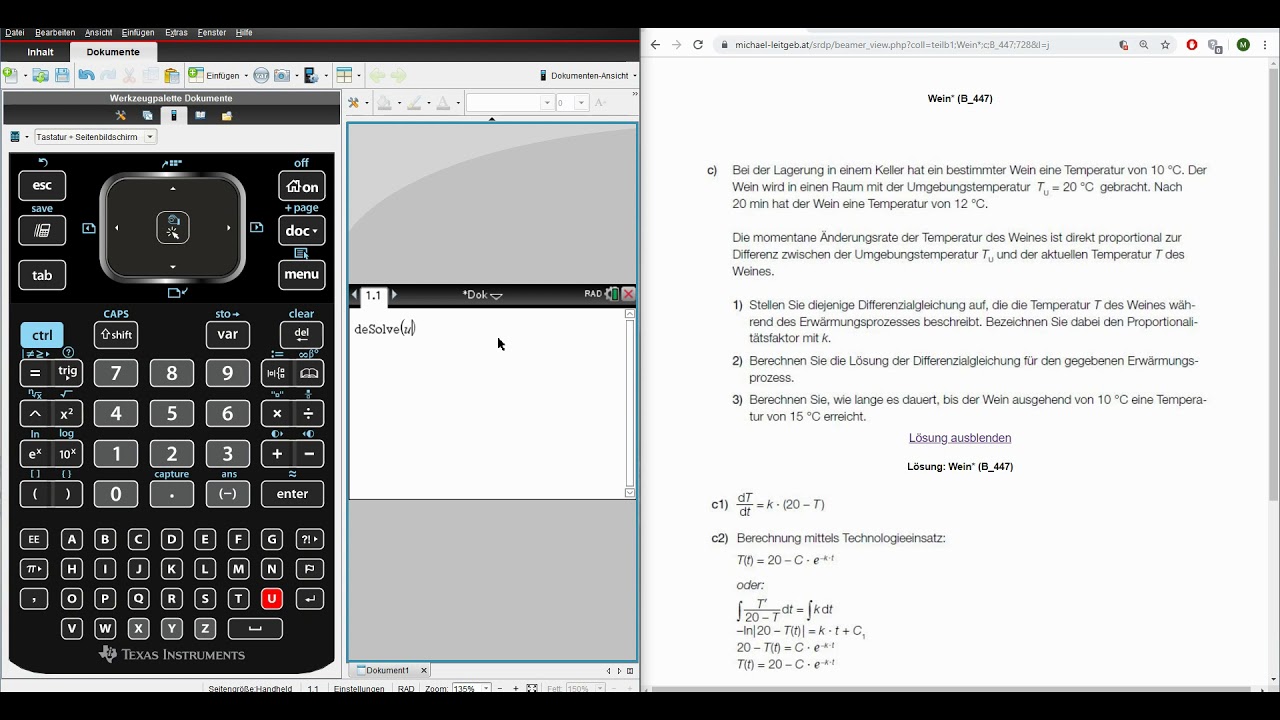Click the calculator tab key

click(42, 275)
